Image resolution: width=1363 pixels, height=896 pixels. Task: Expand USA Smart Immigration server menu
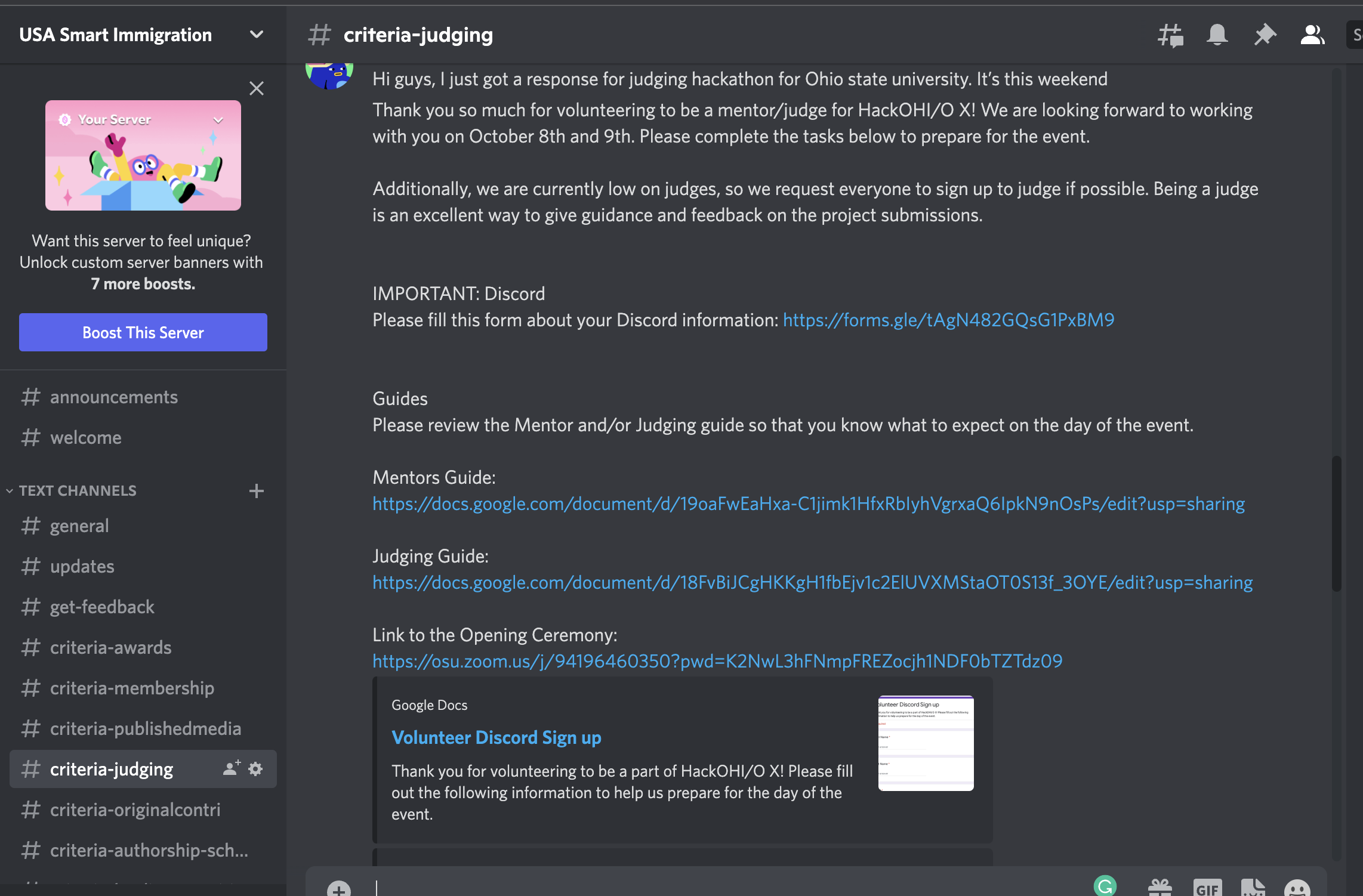[257, 35]
